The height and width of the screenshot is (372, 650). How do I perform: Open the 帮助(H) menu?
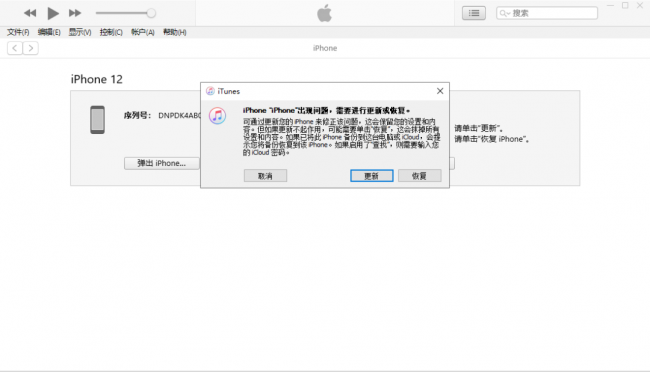pyautogui.click(x=175, y=32)
